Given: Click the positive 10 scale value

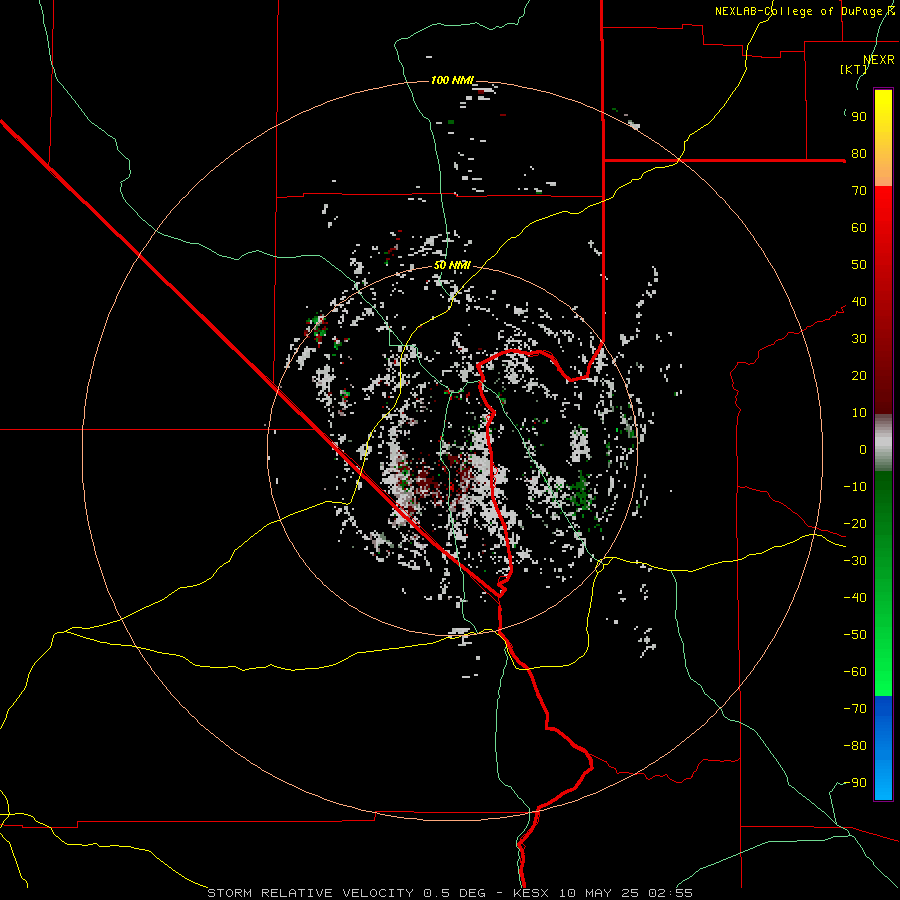Looking at the screenshot, I should pos(859,413).
